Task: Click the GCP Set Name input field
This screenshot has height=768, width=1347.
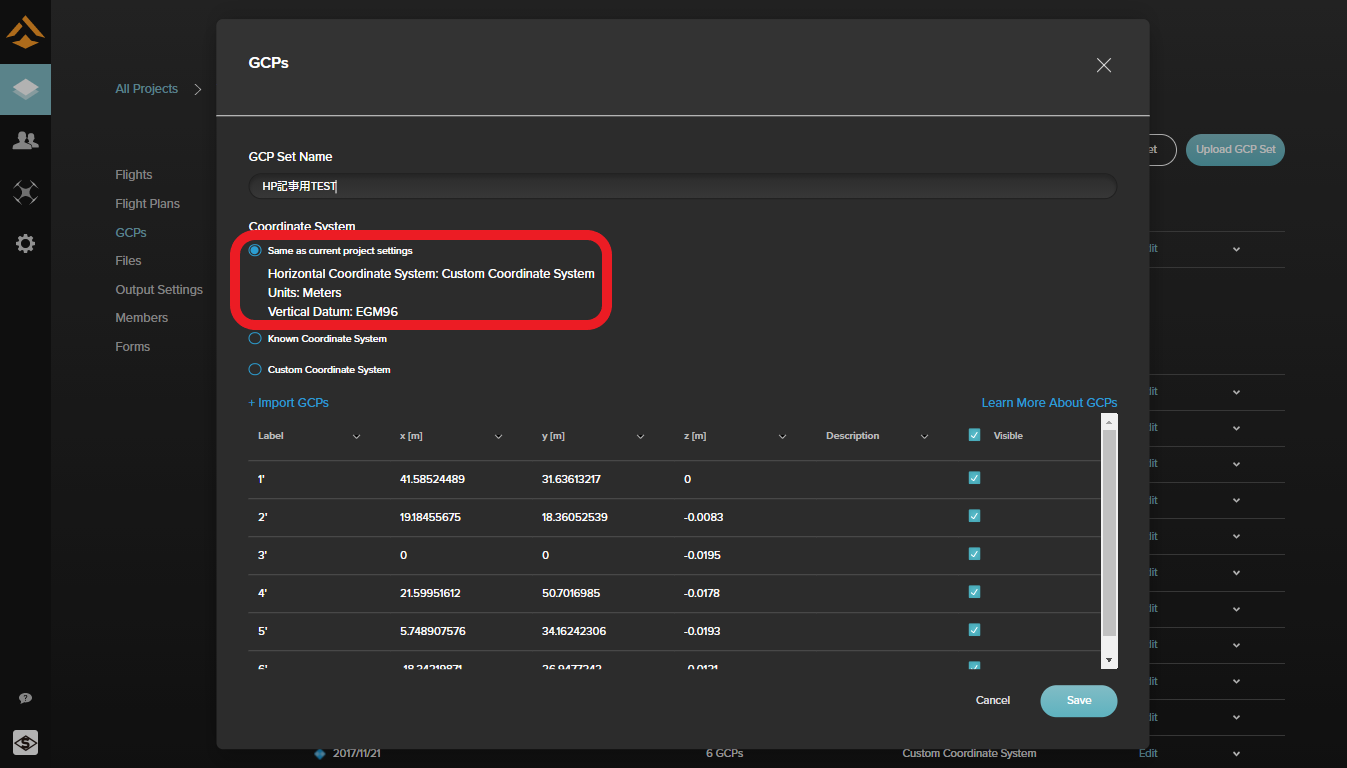Action: pyautogui.click(x=682, y=187)
